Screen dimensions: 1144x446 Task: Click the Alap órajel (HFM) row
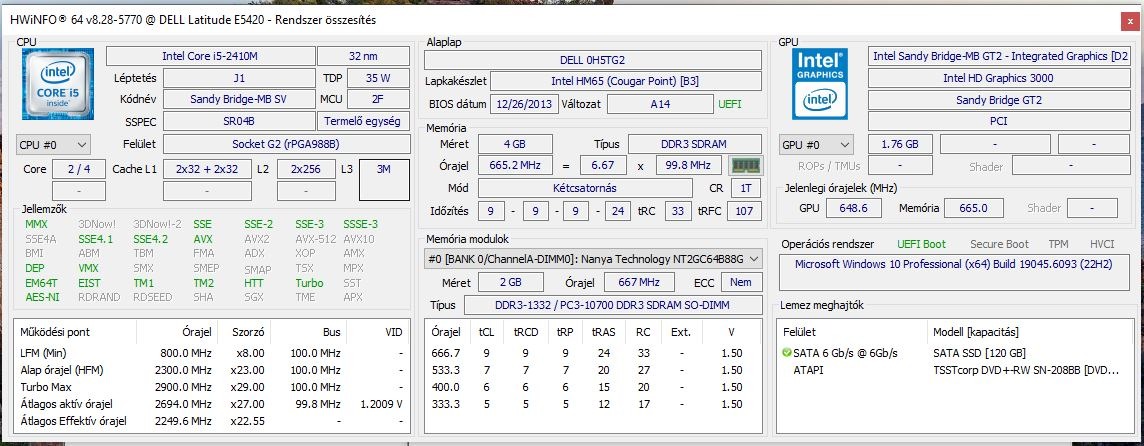click(212, 370)
